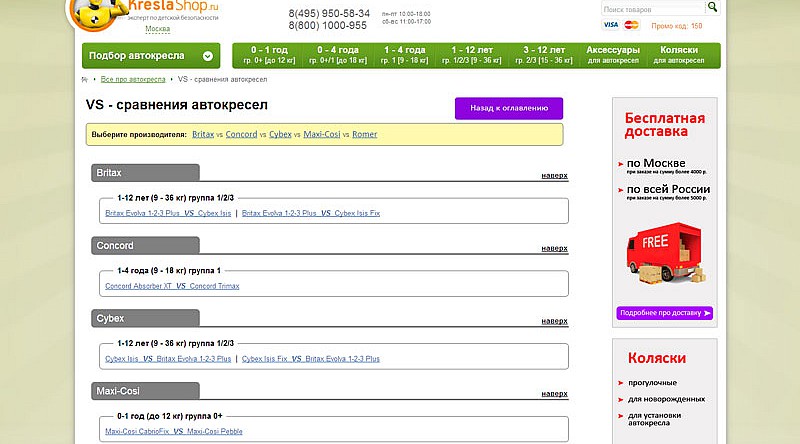Jump to Cybex in manufacturer list
Screen dimensions: 800x444
(279, 134)
